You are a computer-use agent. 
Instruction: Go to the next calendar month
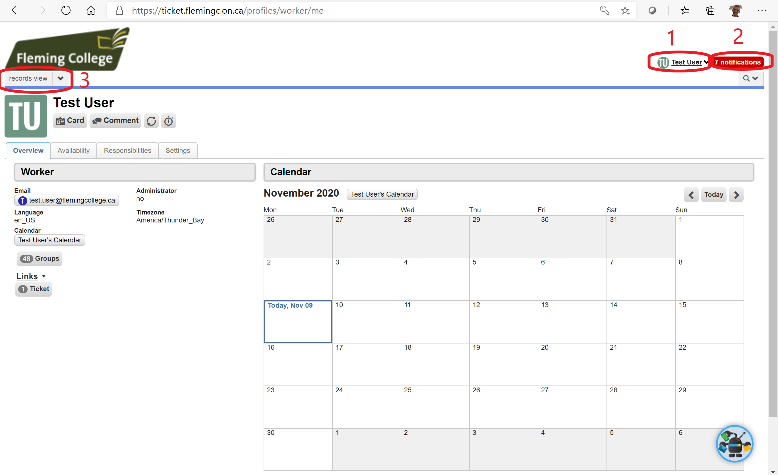[x=737, y=195]
